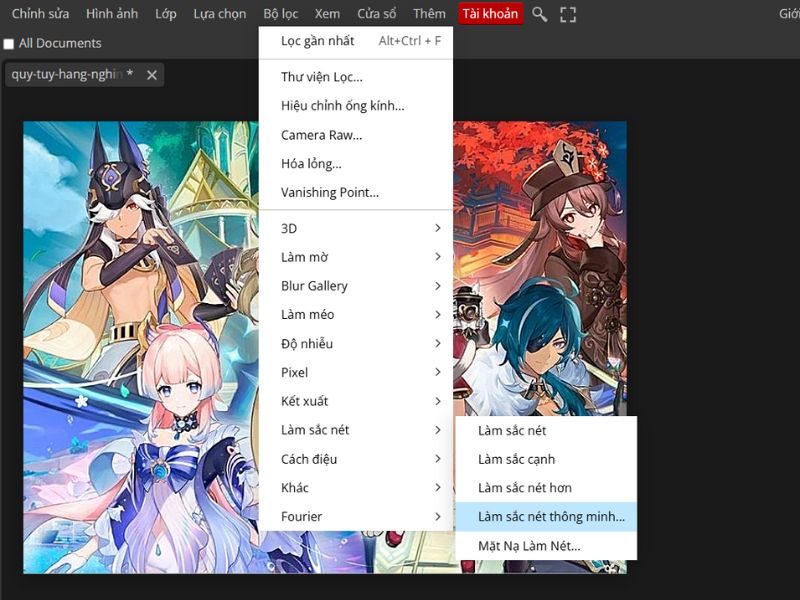Expand the Làm mờ submenu arrow
This screenshot has height=600, width=800.
tap(438, 257)
